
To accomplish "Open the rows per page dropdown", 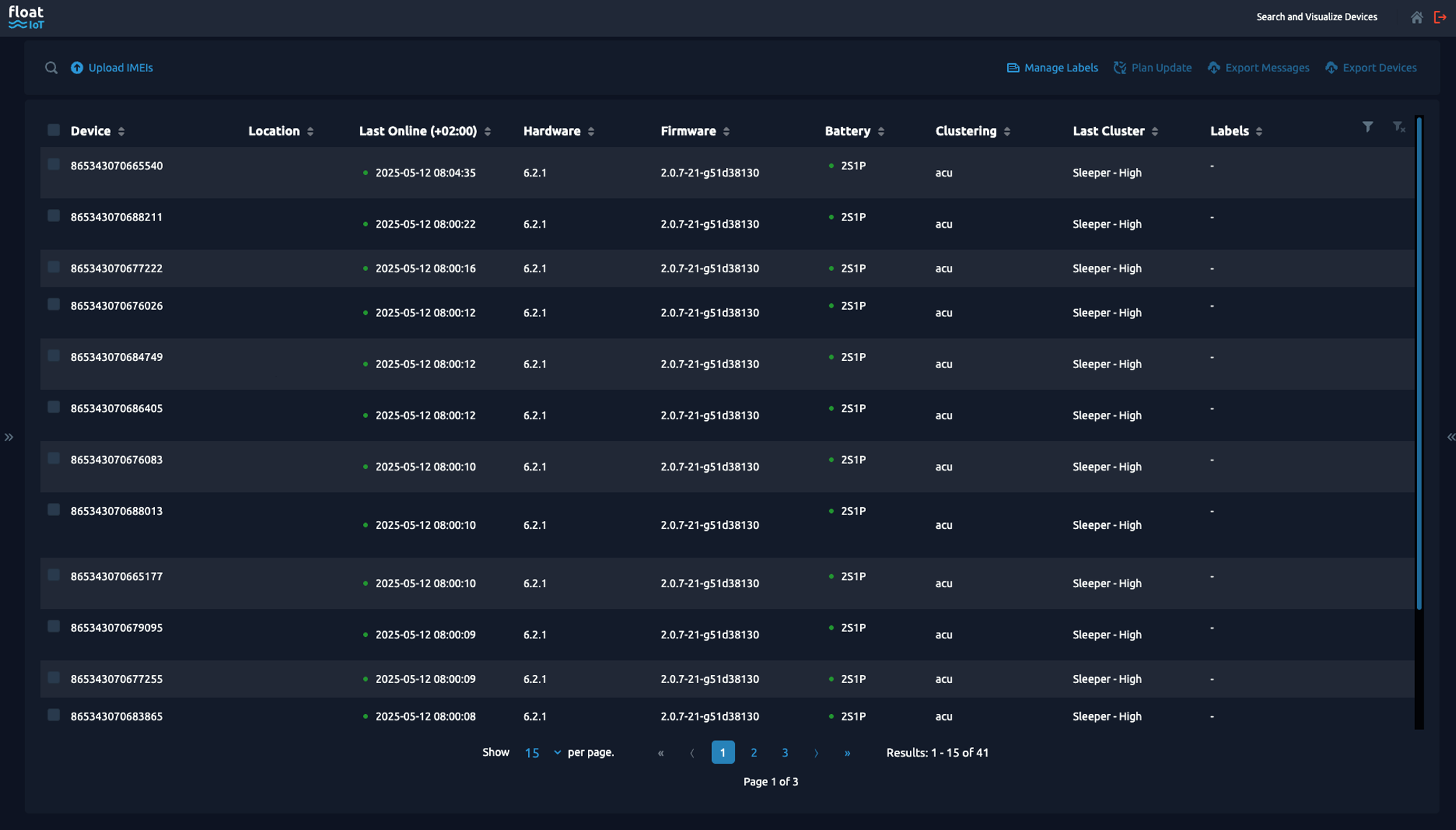I will 542,752.
